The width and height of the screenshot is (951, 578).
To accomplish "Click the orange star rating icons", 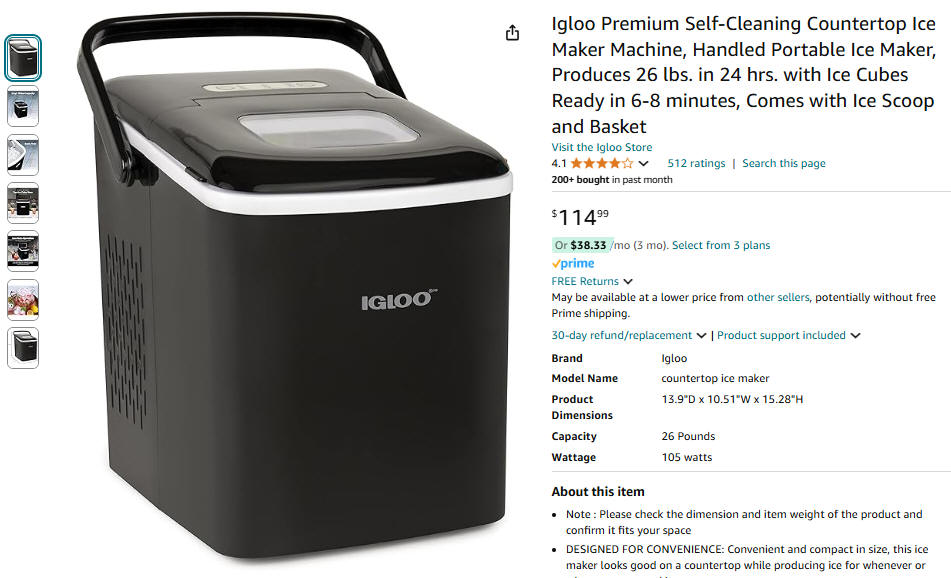I will click(602, 163).
